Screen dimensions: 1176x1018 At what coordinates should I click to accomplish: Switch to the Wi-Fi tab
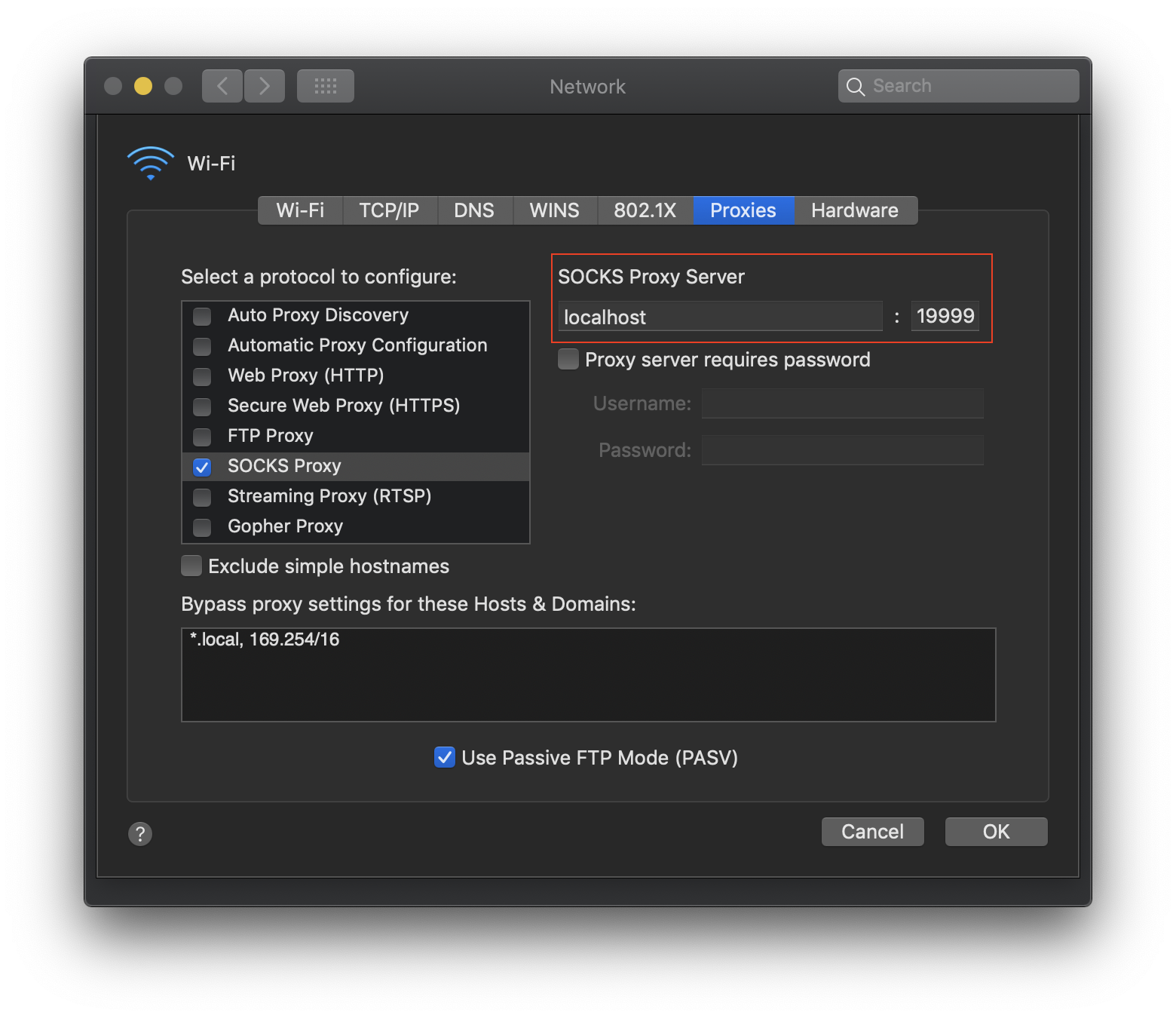[300, 210]
